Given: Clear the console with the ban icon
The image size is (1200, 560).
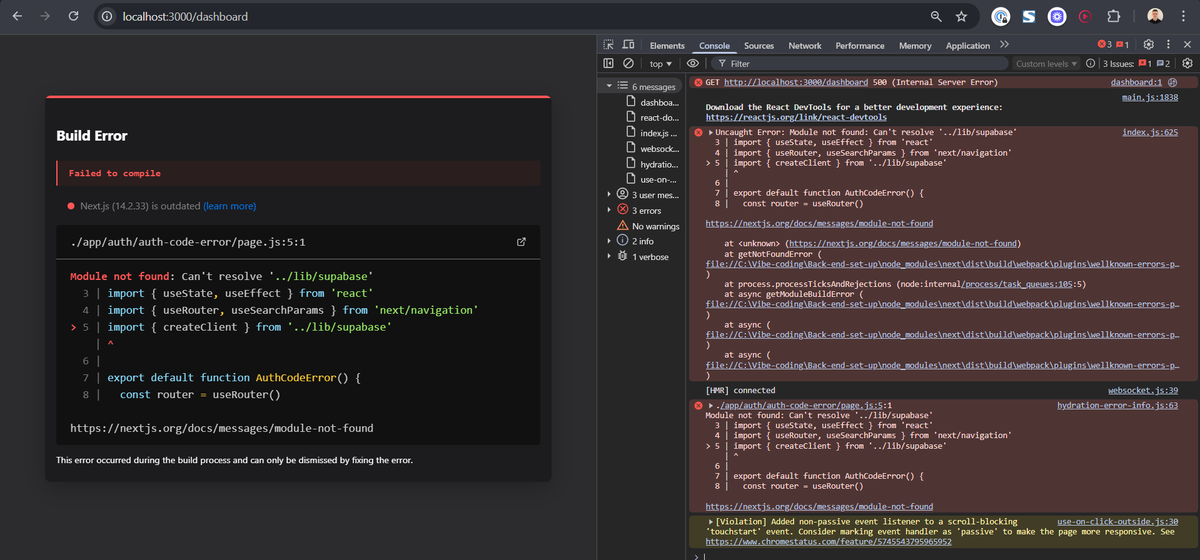Looking at the screenshot, I should [628, 63].
